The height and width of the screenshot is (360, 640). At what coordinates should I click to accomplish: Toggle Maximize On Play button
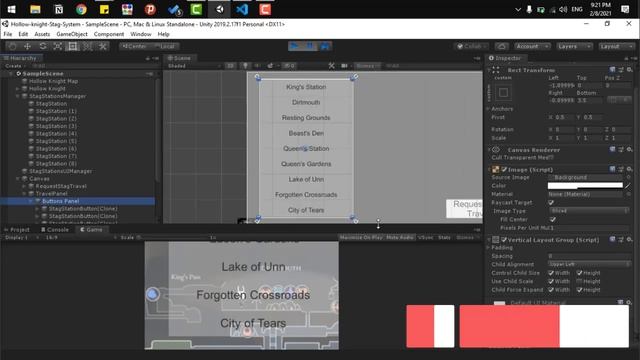(x=361, y=237)
